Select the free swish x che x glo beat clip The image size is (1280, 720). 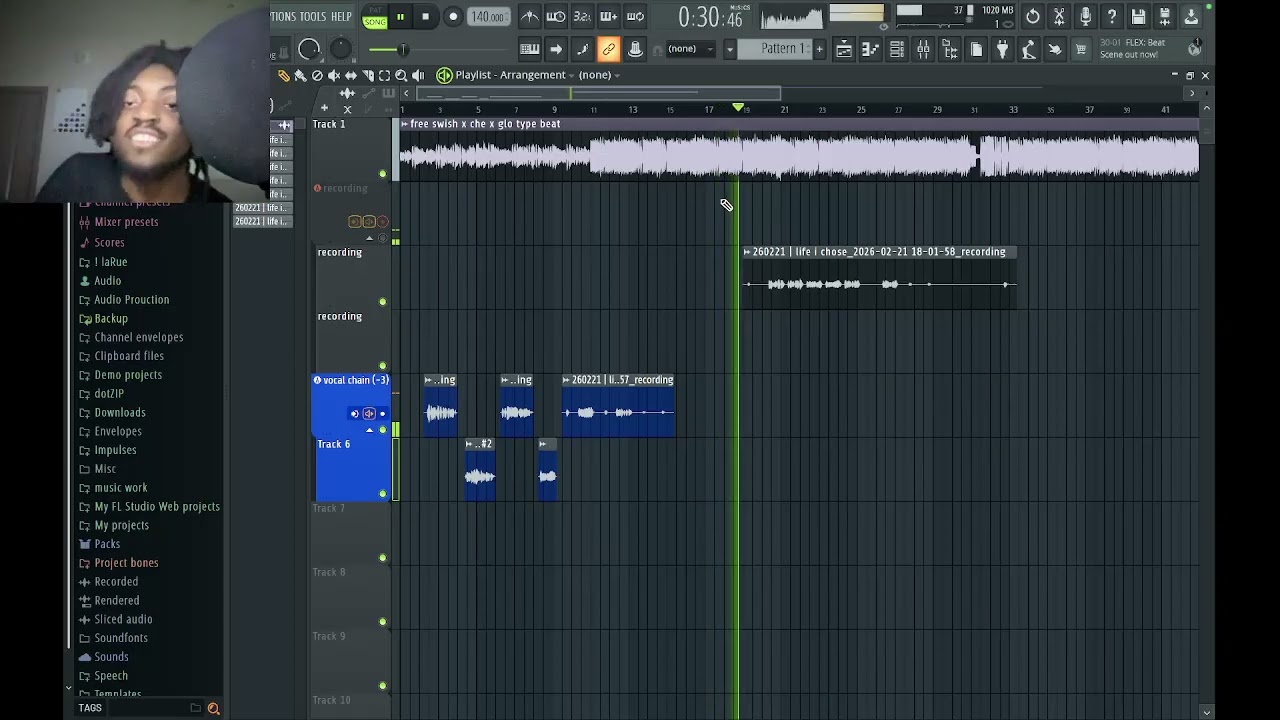(x=798, y=150)
